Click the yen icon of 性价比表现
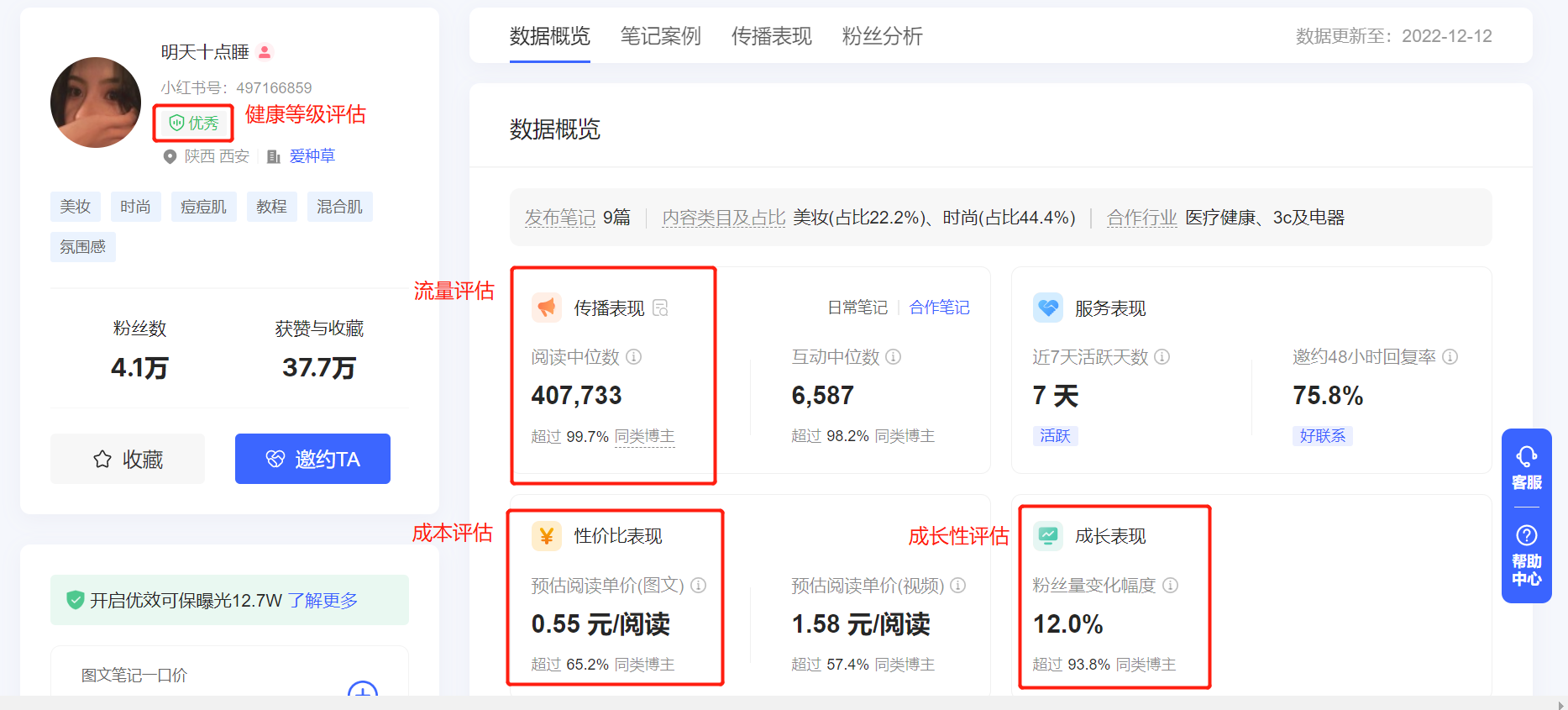Screen dimensions: 1568x710 tap(547, 536)
